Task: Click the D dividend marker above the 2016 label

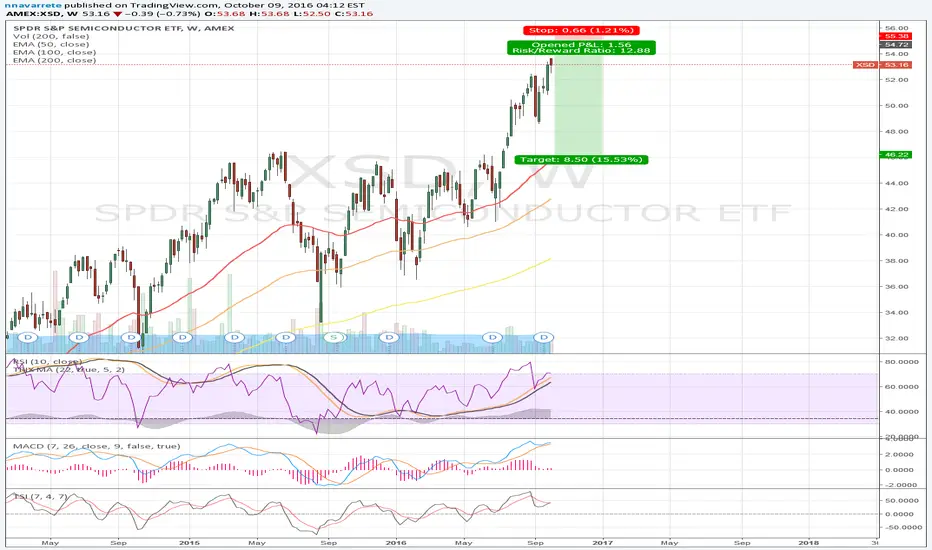Action: 389,337
